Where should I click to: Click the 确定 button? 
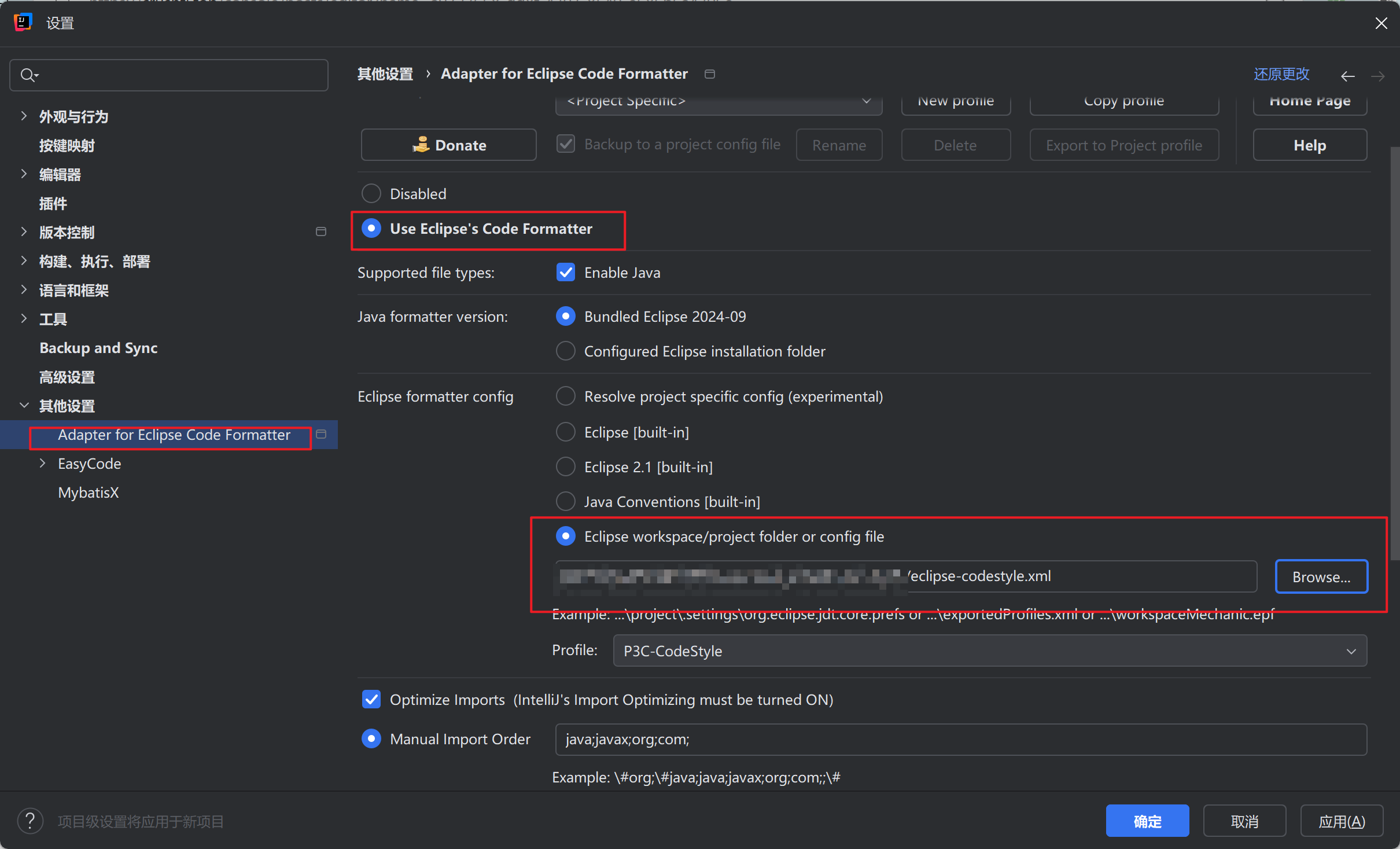pyautogui.click(x=1147, y=821)
